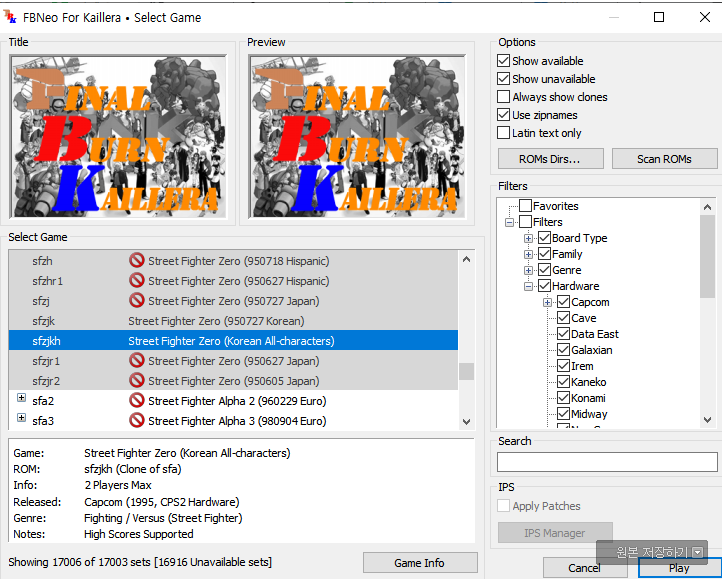Click the Cancel button

pos(584,568)
